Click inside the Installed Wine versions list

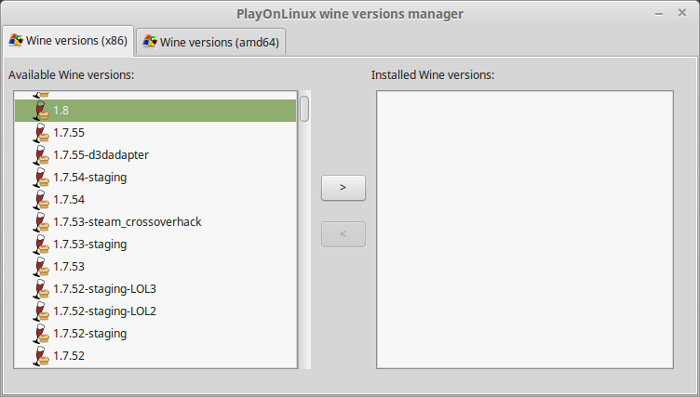tap(525, 230)
